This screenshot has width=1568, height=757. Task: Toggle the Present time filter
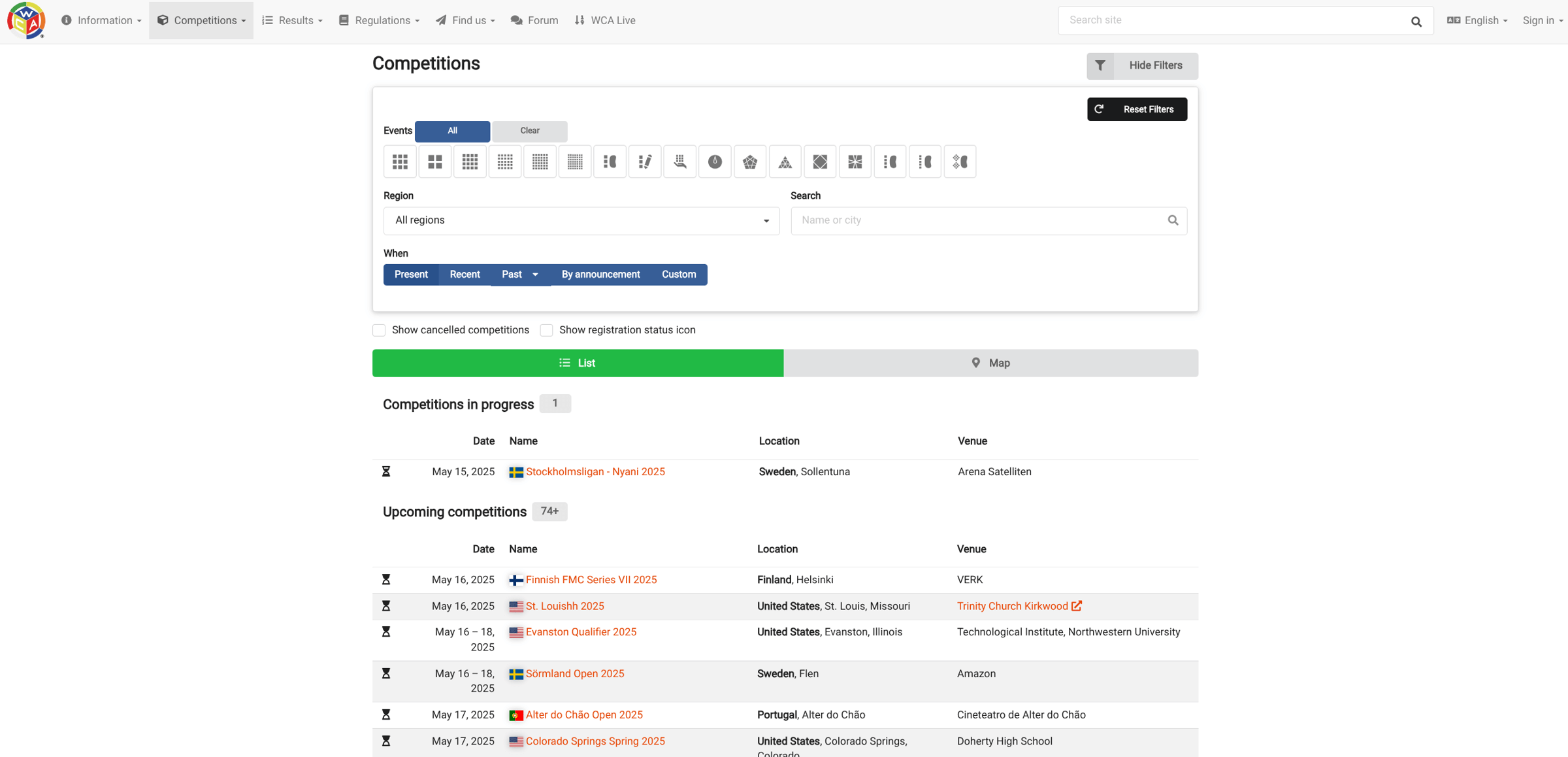[411, 275]
